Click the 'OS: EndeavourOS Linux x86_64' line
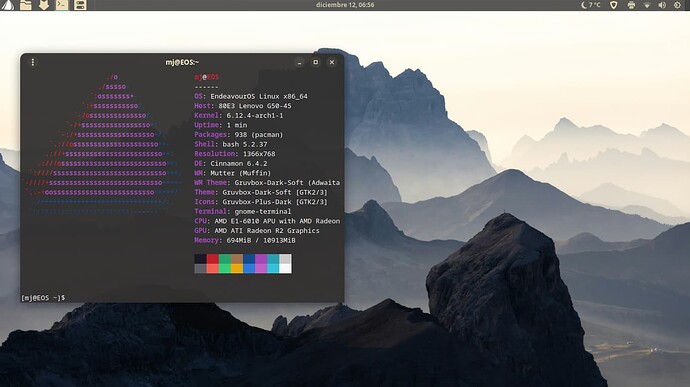 (251, 96)
